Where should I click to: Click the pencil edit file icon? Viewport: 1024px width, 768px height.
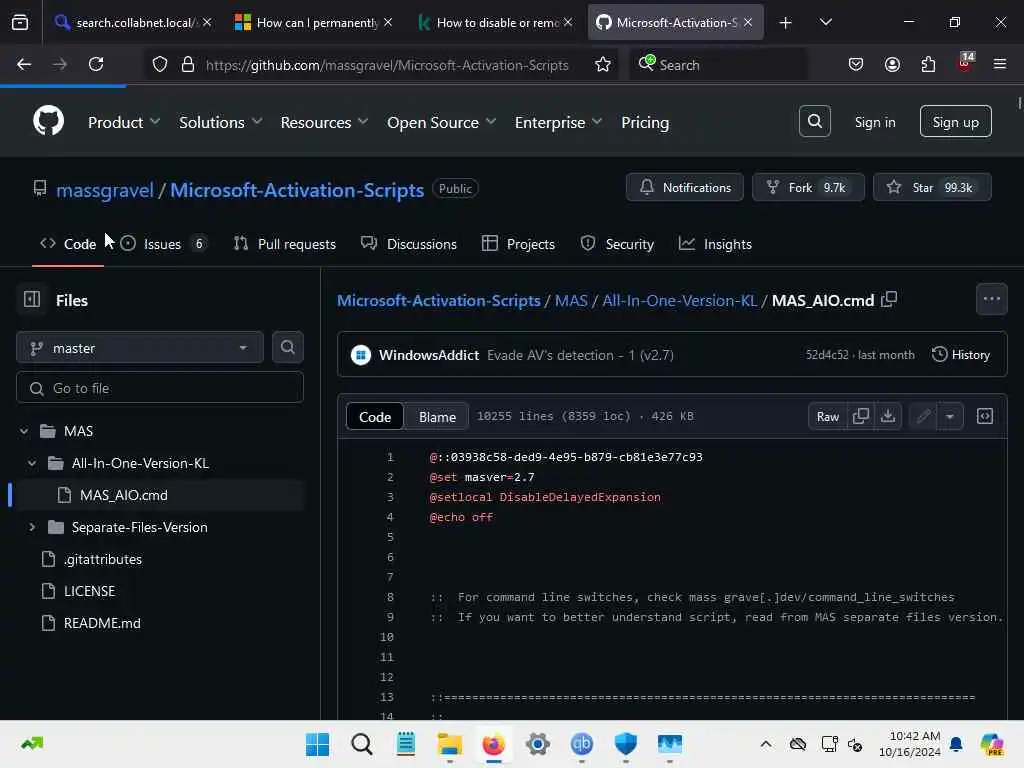tap(923, 416)
